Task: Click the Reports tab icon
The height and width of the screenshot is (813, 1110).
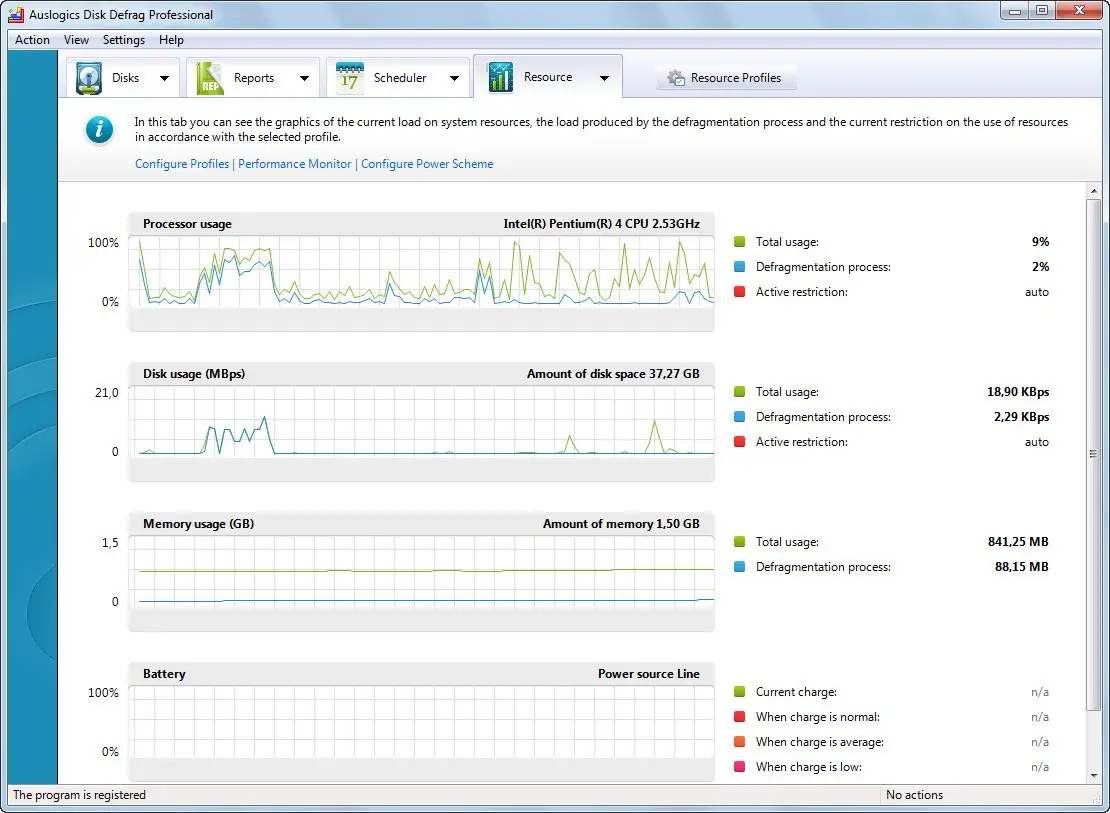Action: point(210,78)
